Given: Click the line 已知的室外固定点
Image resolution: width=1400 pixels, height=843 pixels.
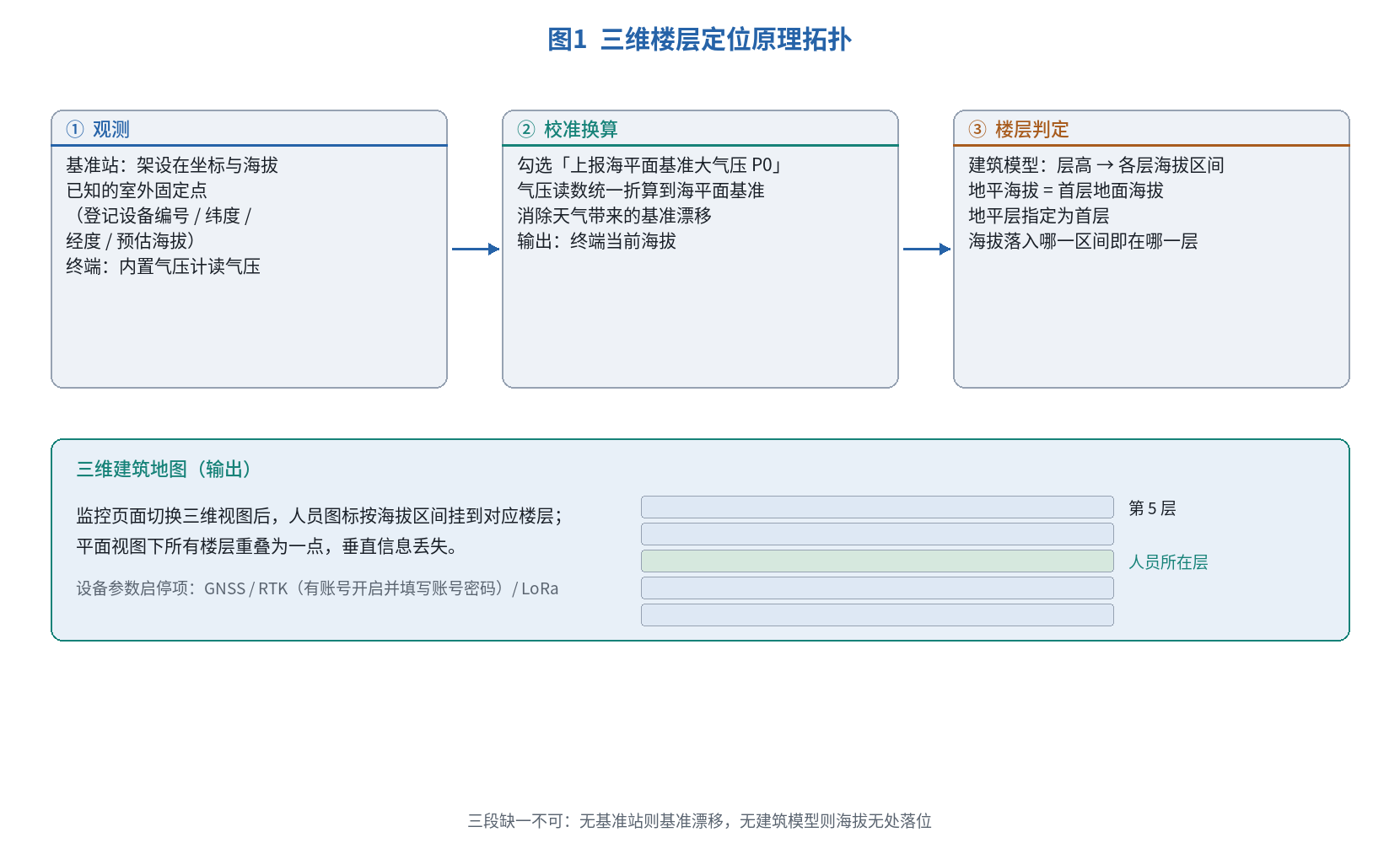Looking at the screenshot, I should point(137,191).
